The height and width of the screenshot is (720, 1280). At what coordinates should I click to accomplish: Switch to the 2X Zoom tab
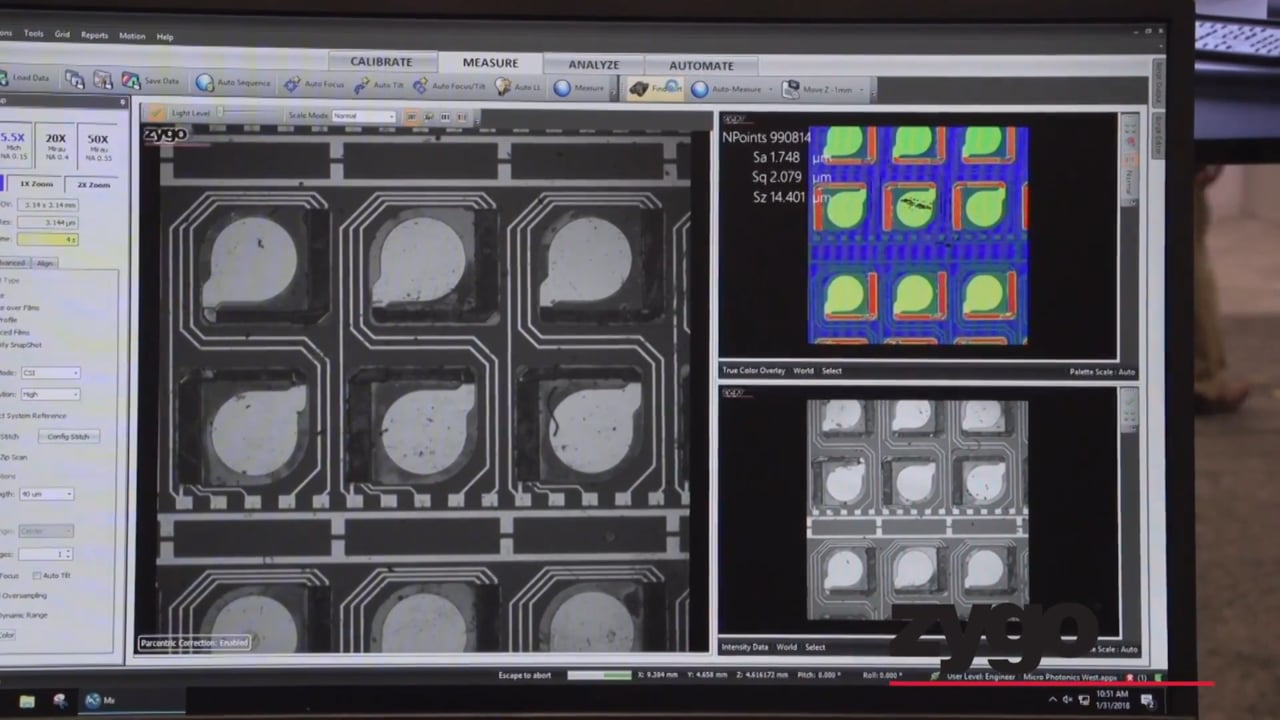(x=92, y=184)
